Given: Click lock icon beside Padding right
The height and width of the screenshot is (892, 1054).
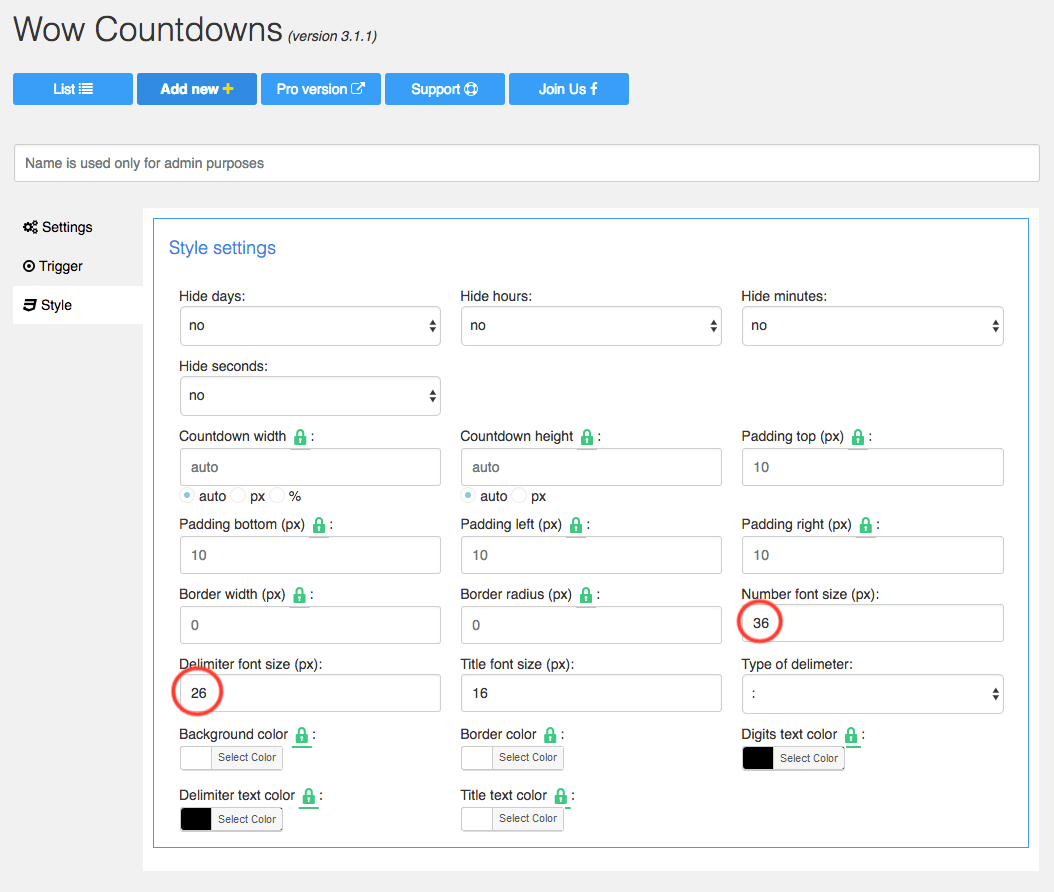Looking at the screenshot, I should [866, 525].
